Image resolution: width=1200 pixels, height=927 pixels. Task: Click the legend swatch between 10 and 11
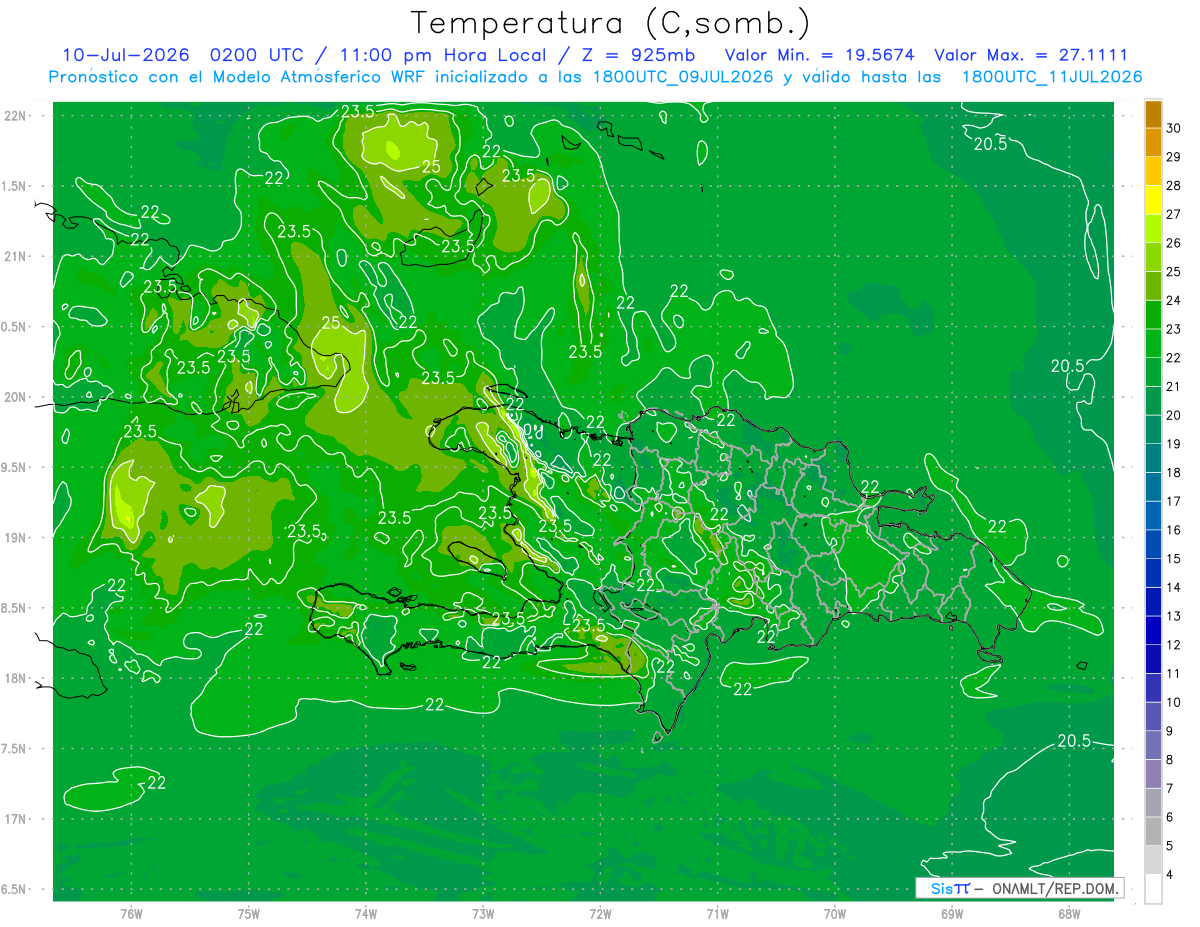tap(1153, 688)
